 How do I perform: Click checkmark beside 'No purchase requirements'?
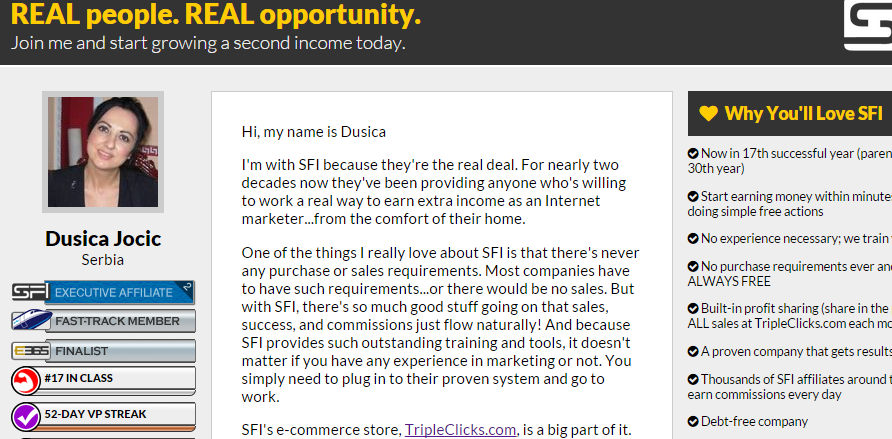(x=693, y=267)
